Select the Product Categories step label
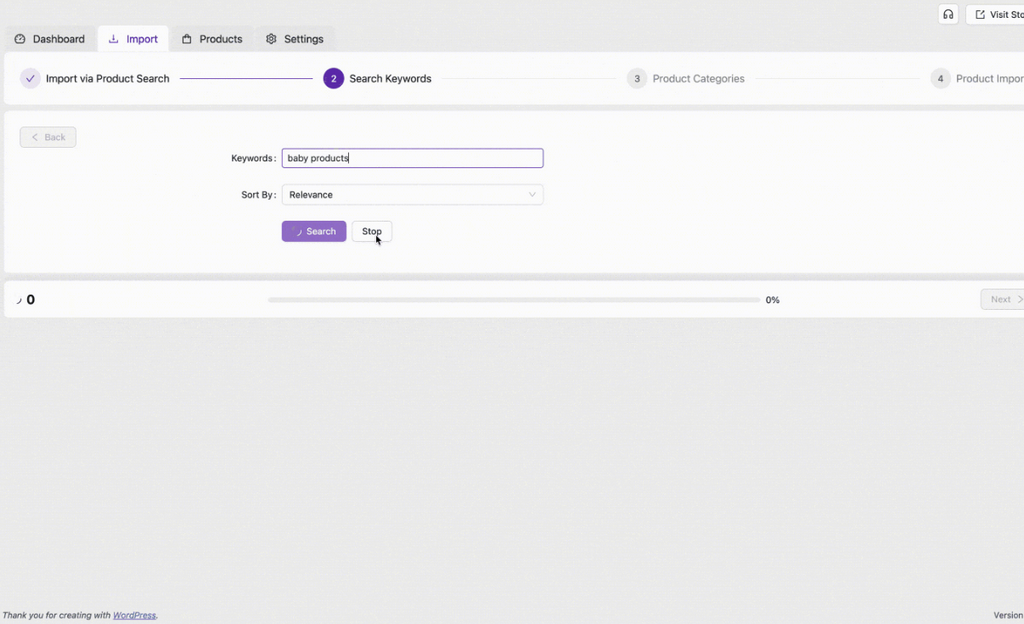The image size is (1024, 624). point(698,78)
